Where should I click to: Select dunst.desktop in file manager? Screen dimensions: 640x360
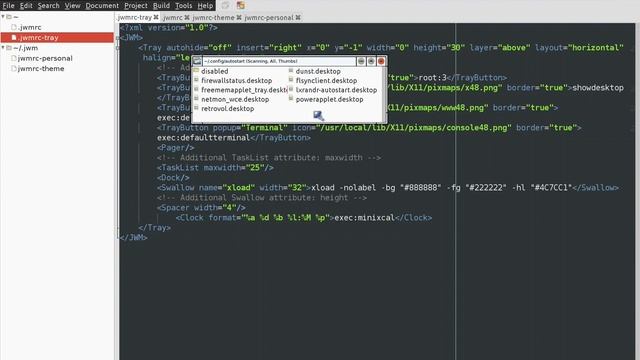coord(318,71)
